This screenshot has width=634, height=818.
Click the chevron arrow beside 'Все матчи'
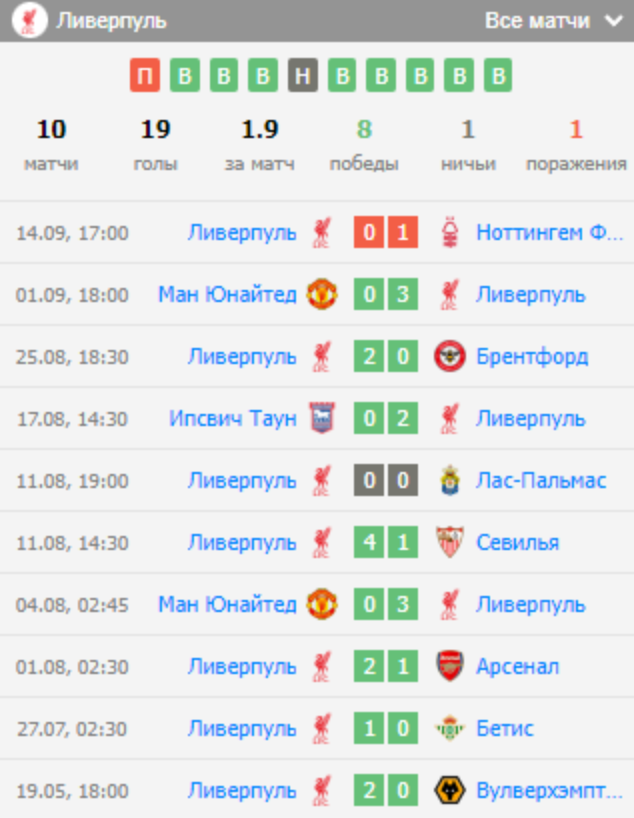tap(612, 21)
